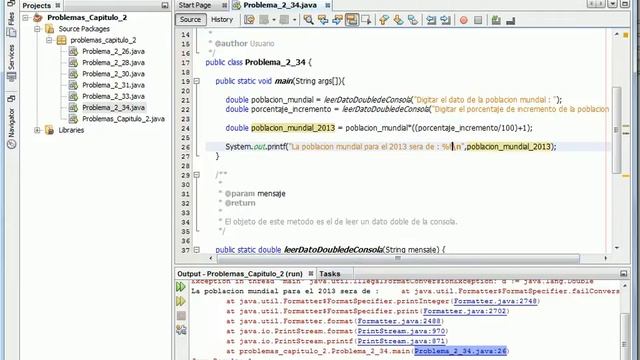Screen dimensions: 640x360
Task: Switch to the History view
Action: [222, 20]
